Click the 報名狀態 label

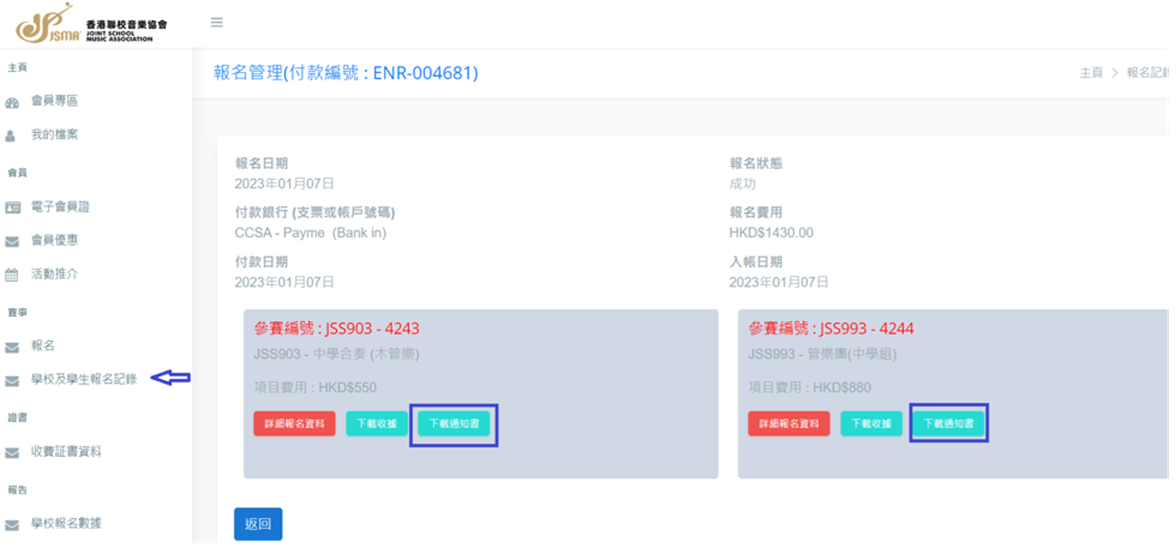pyautogui.click(x=756, y=163)
